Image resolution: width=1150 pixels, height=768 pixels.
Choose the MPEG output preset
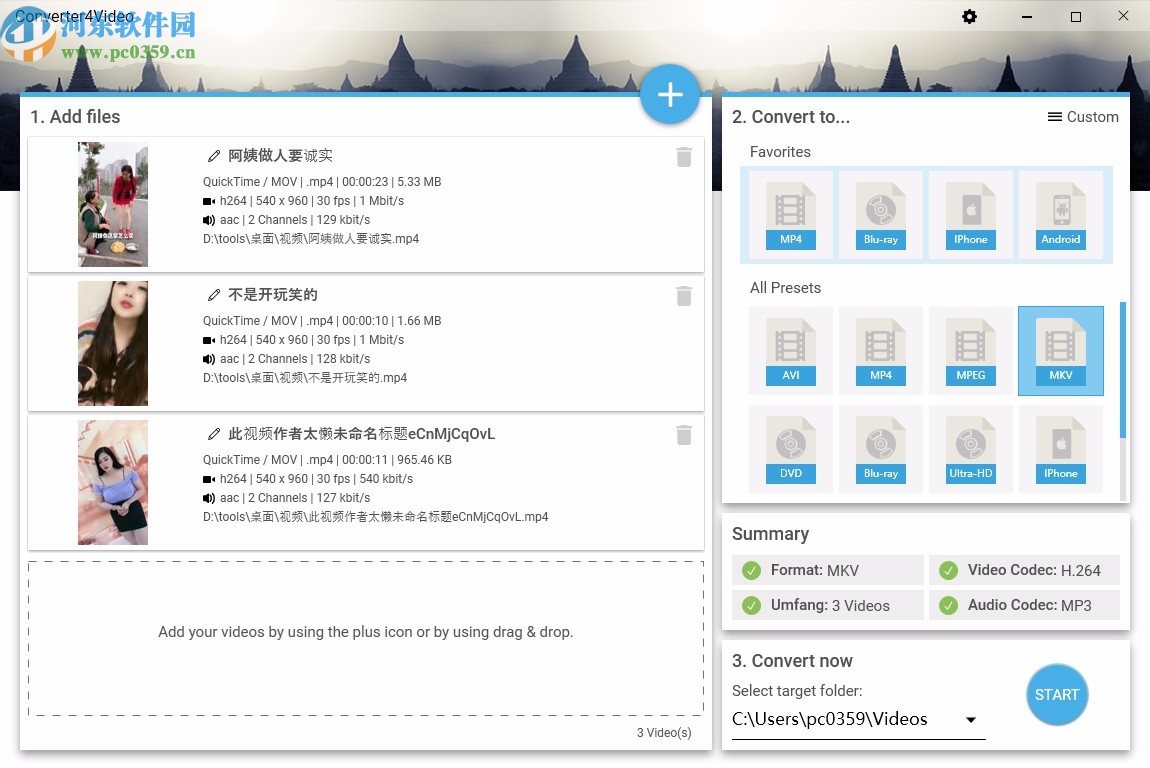pyautogui.click(x=970, y=350)
